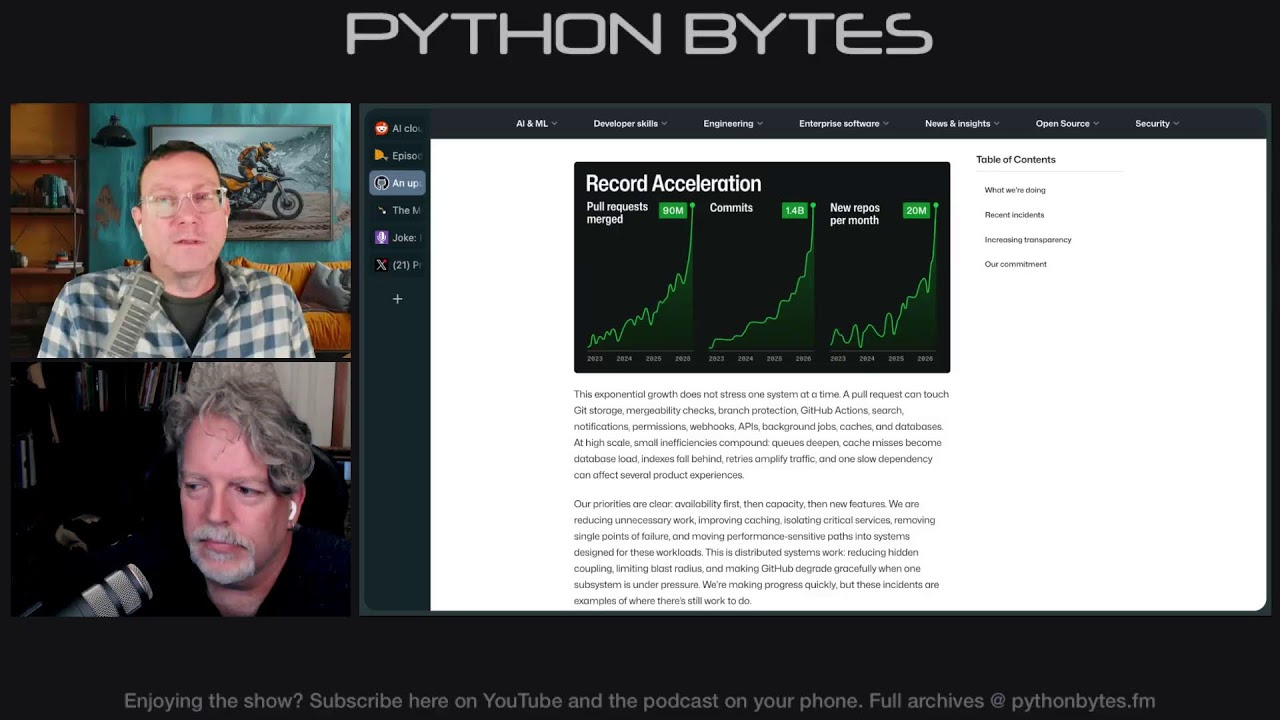Click the "Table of Contents" heading

tap(1016, 160)
